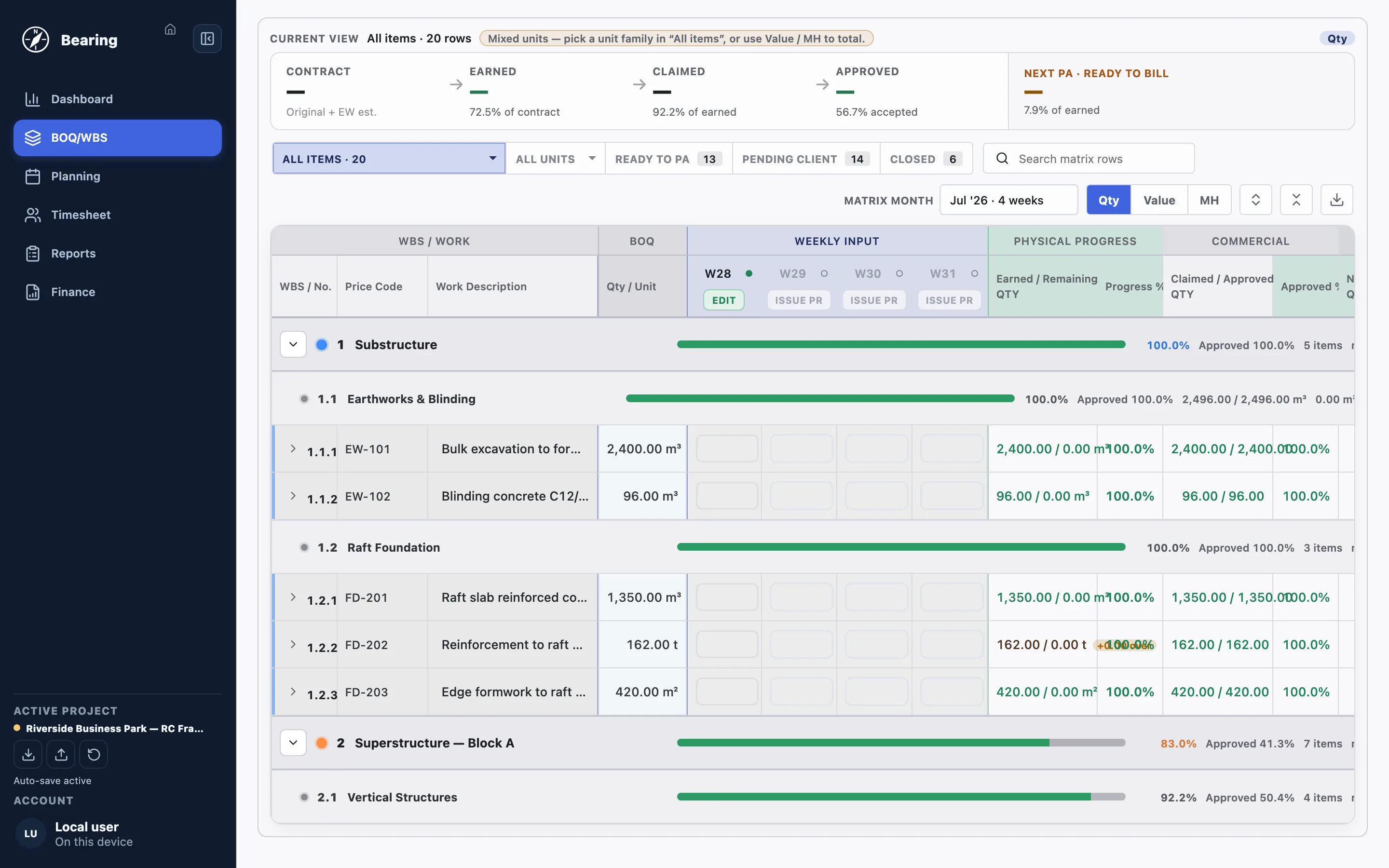Image resolution: width=1389 pixels, height=868 pixels.
Task: Open the All Items · 20 dropdown
Action: [x=389, y=159]
